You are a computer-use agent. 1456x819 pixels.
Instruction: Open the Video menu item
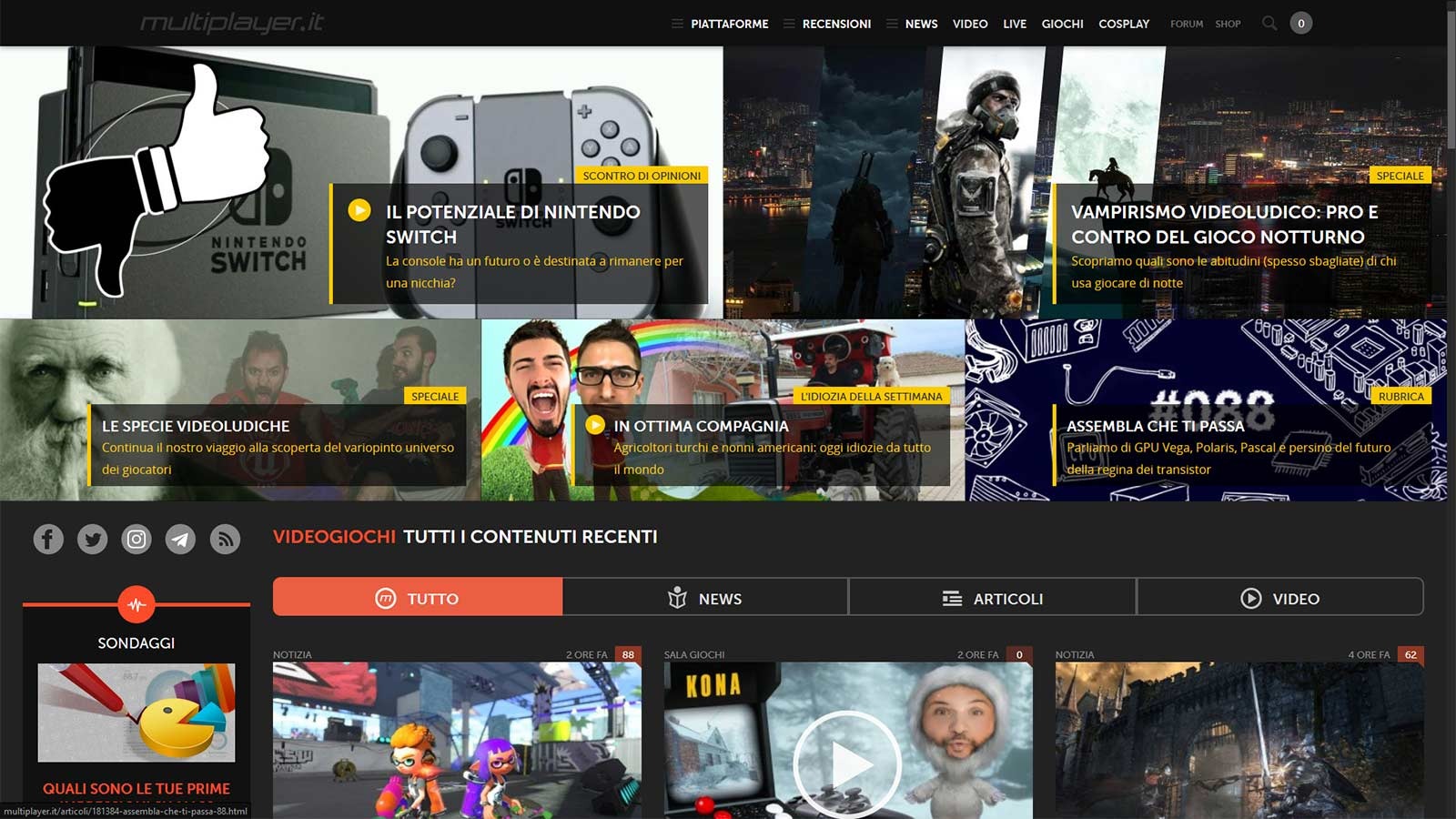970,24
